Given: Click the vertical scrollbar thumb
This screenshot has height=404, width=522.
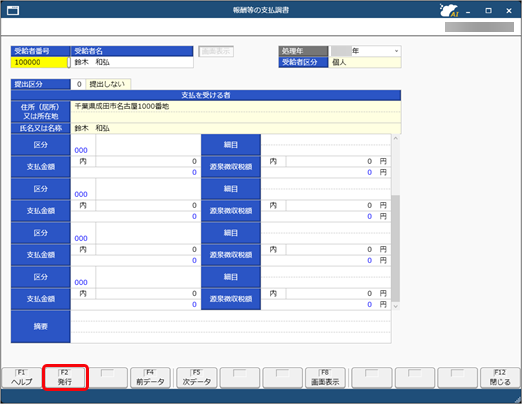Looking at the screenshot, I should pyautogui.click(x=396, y=248).
